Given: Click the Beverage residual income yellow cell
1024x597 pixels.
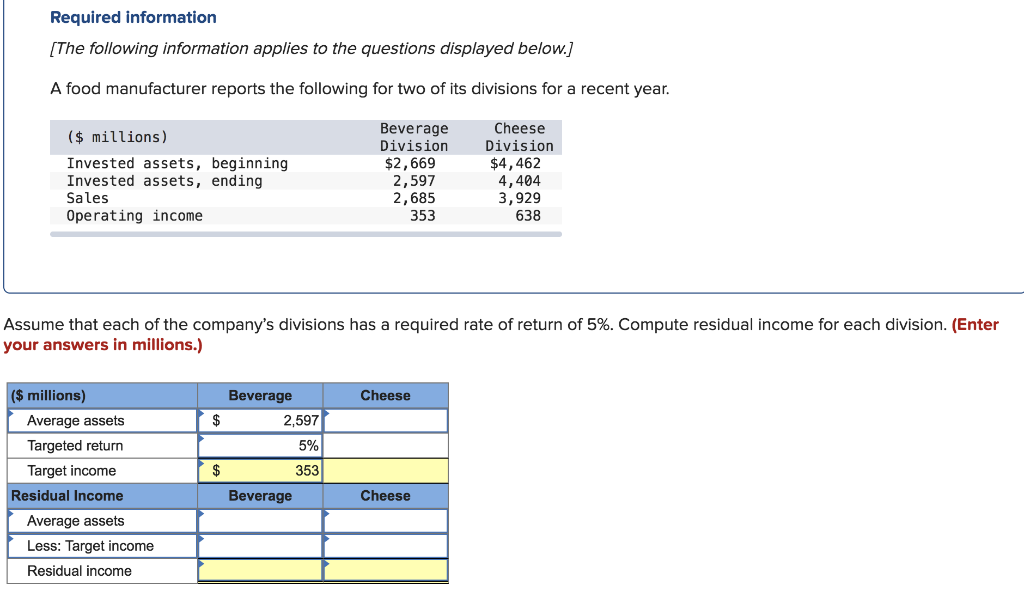Looking at the screenshot, I should (261, 570).
